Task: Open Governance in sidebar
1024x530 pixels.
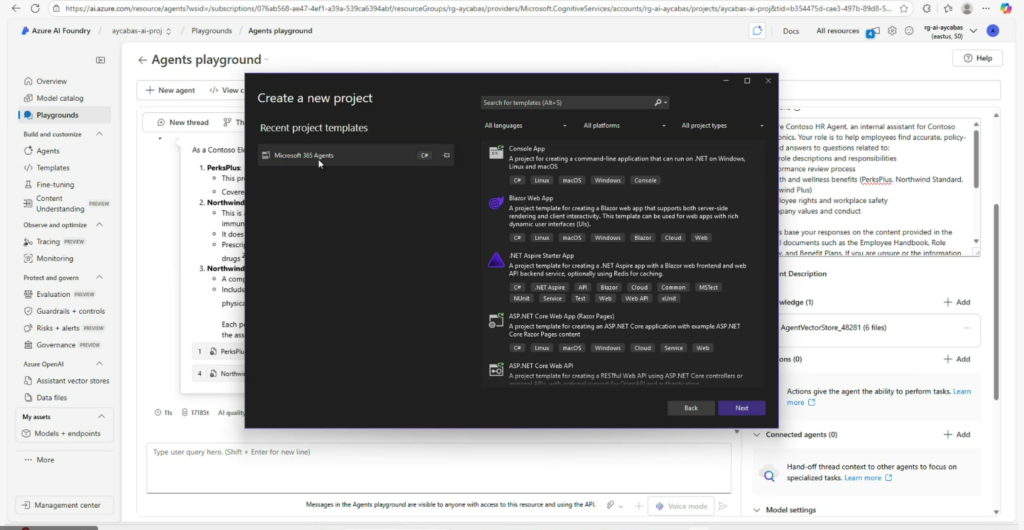Action: point(56,345)
